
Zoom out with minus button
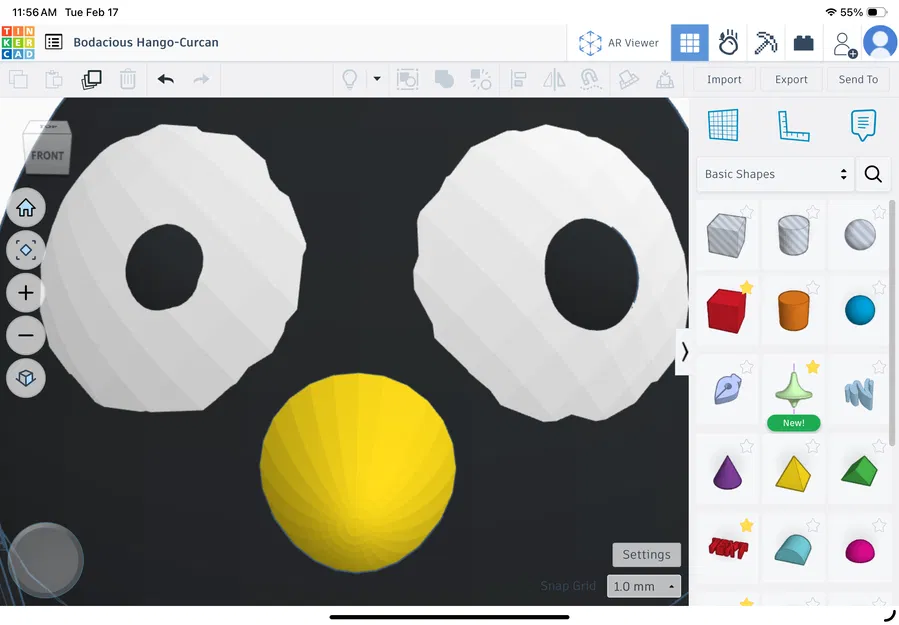point(26,335)
